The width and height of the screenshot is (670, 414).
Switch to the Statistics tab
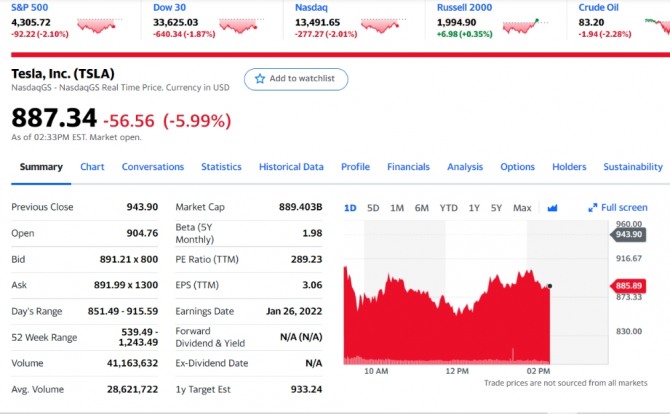click(x=221, y=167)
